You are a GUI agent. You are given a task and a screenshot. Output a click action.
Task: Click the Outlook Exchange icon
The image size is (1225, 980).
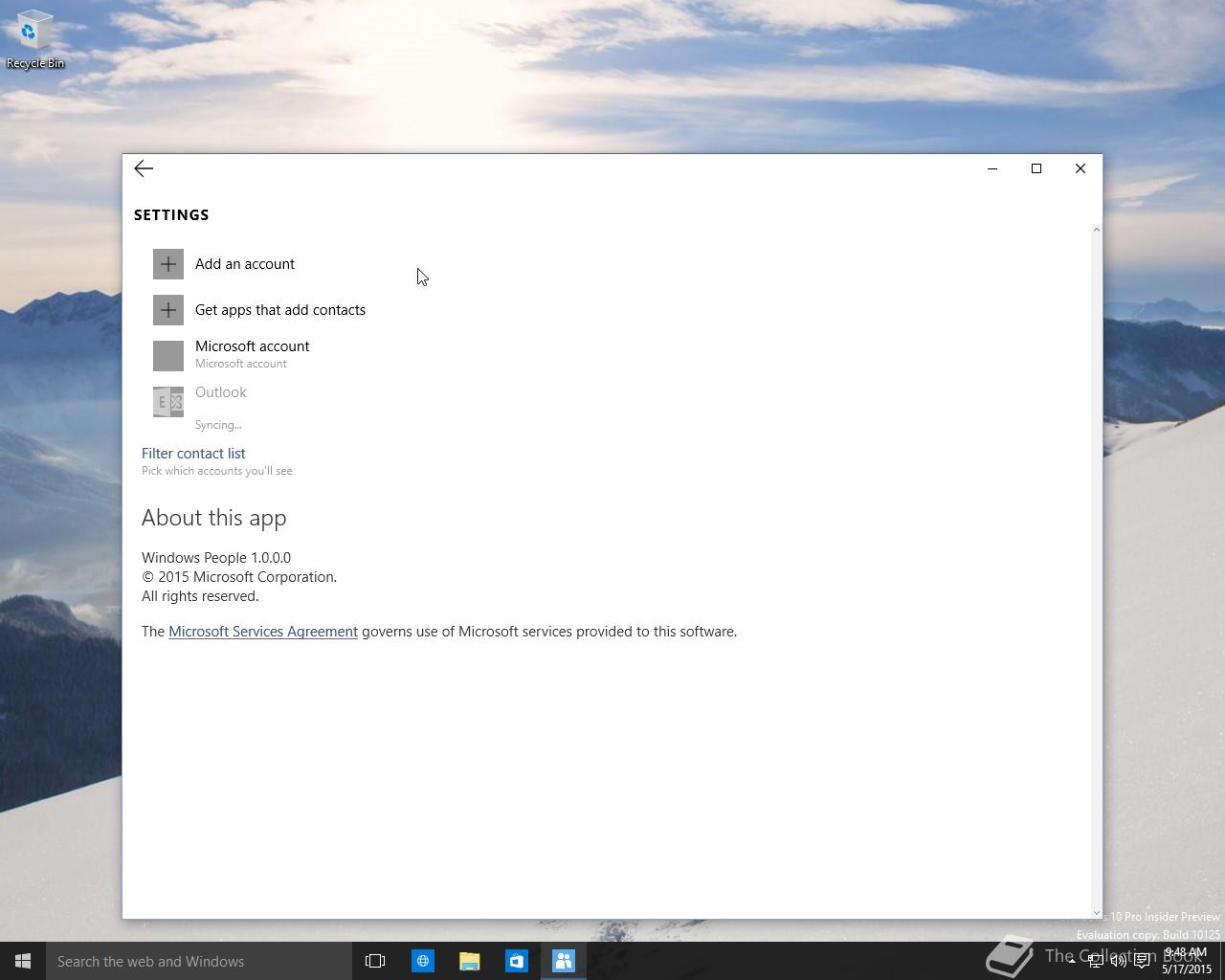pos(168,402)
